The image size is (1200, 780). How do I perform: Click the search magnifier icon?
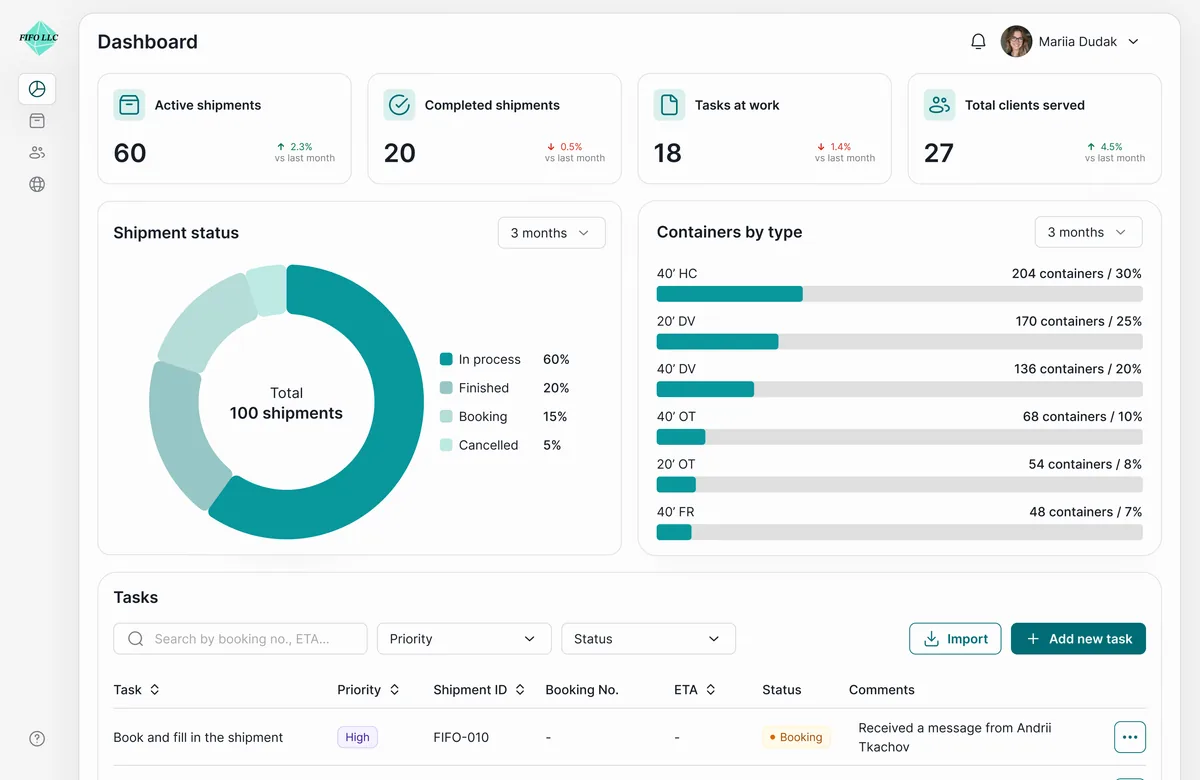pos(136,639)
